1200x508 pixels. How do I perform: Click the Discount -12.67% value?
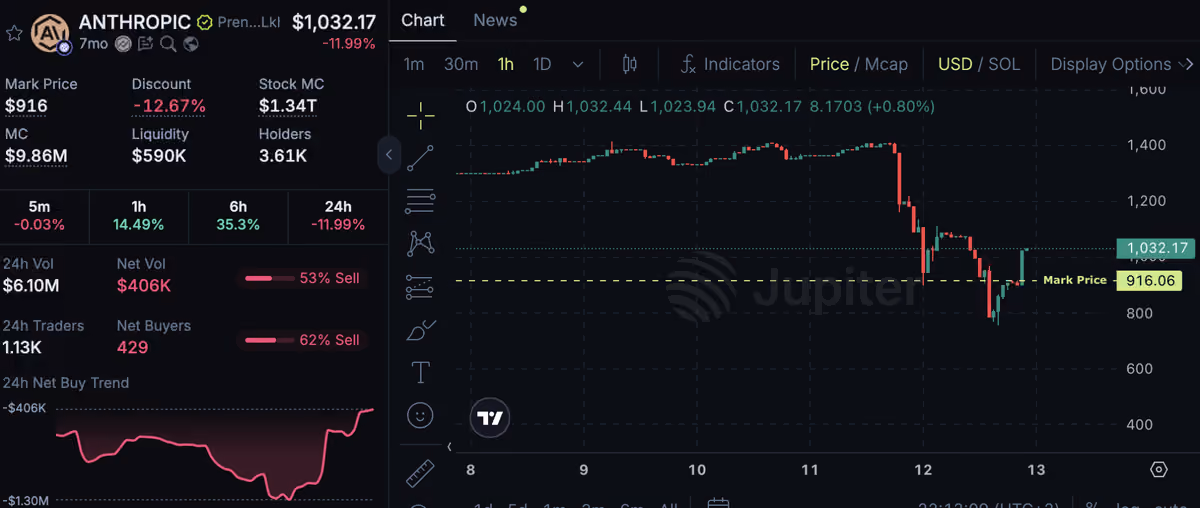point(169,106)
